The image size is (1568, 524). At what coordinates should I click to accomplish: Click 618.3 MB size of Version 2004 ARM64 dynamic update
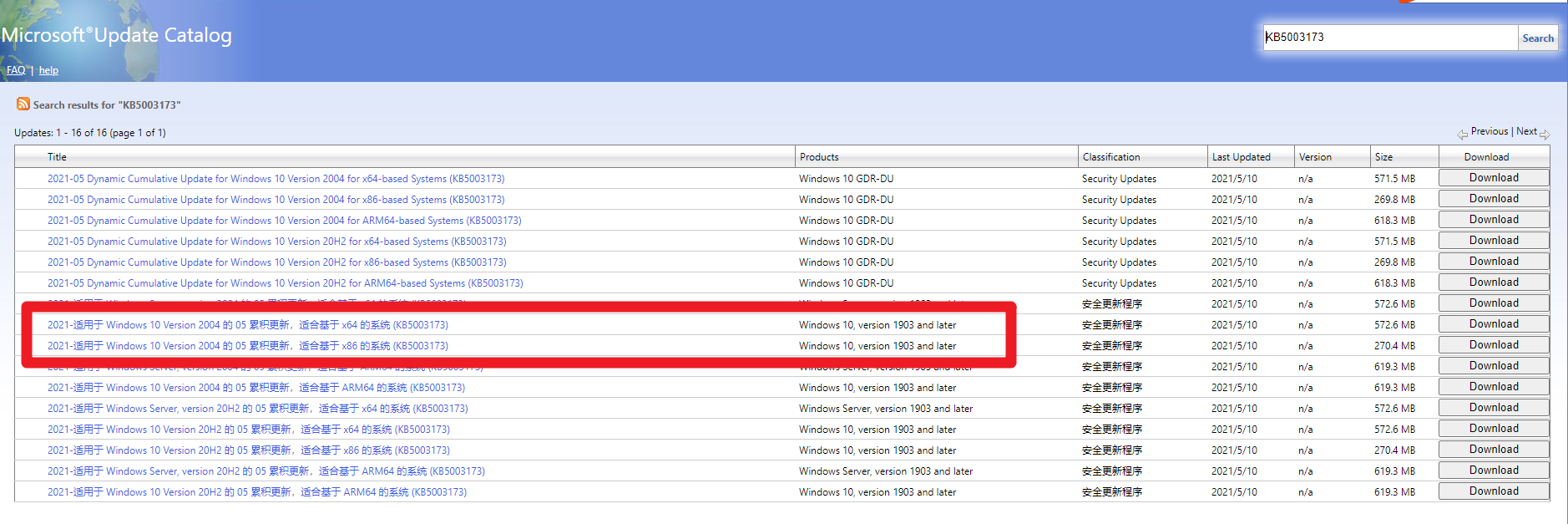tap(1394, 221)
